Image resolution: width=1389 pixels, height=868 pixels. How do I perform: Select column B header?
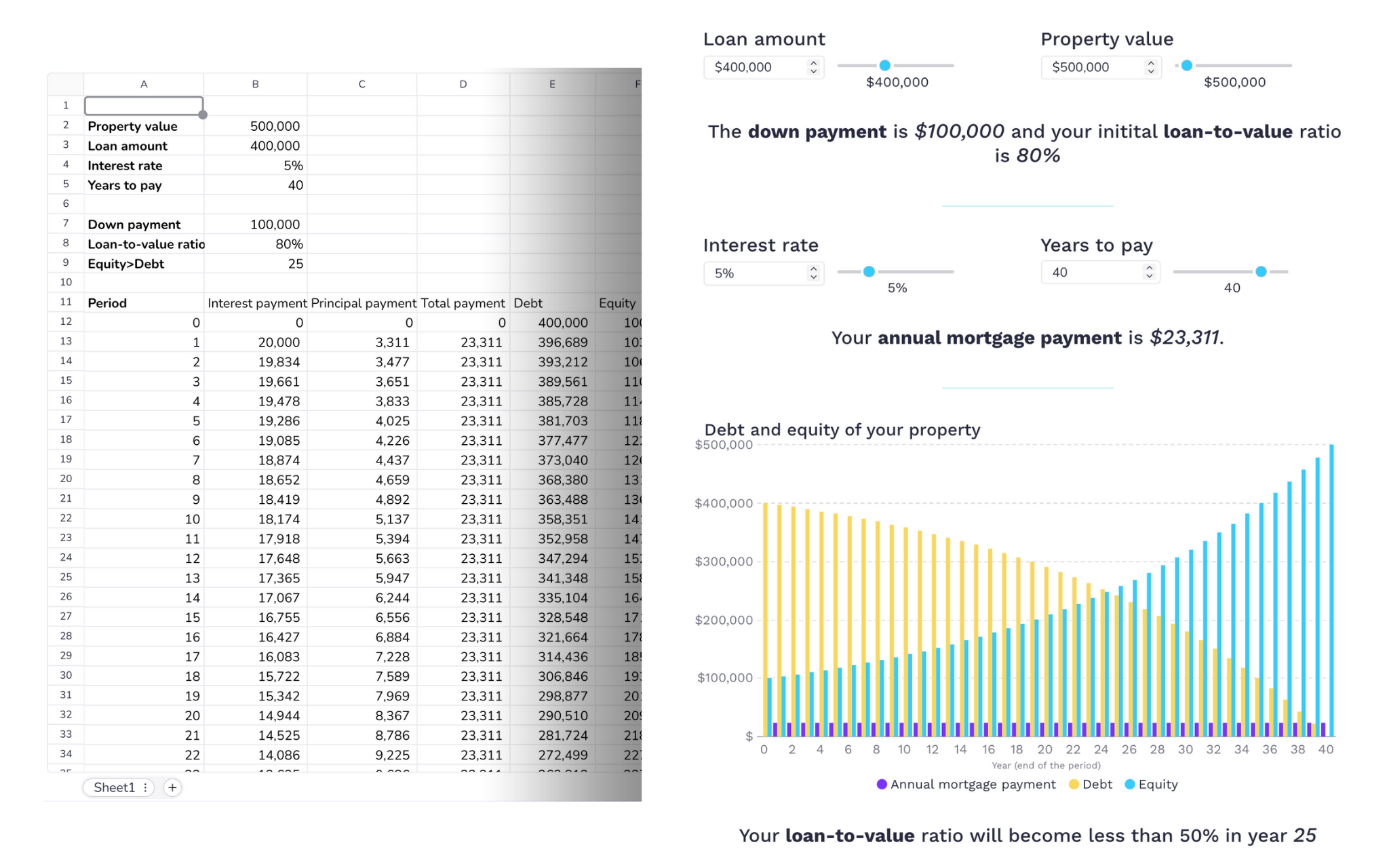(255, 84)
